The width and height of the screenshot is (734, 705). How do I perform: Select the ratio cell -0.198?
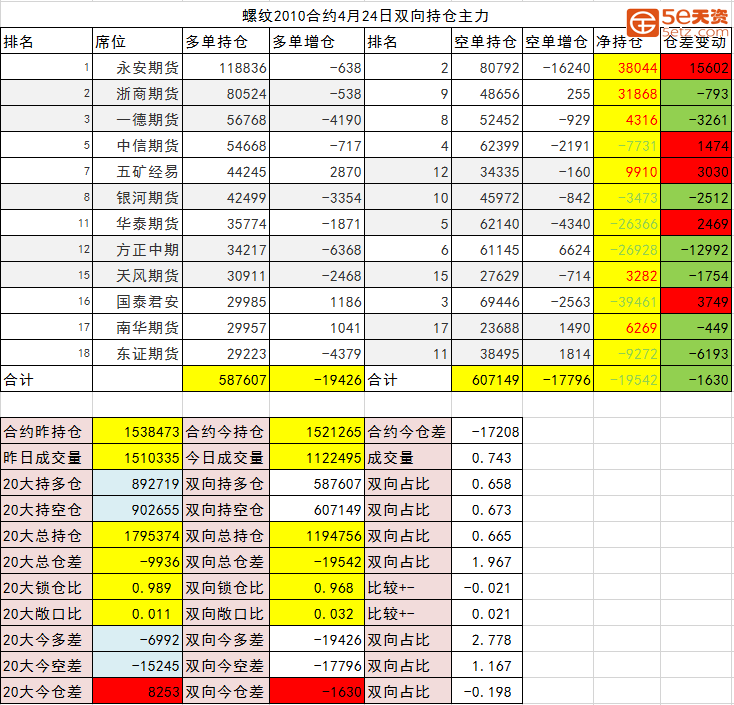tap(487, 691)
